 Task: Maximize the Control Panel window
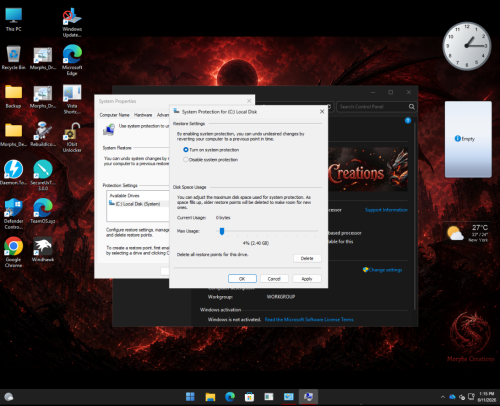click(391, 92)
